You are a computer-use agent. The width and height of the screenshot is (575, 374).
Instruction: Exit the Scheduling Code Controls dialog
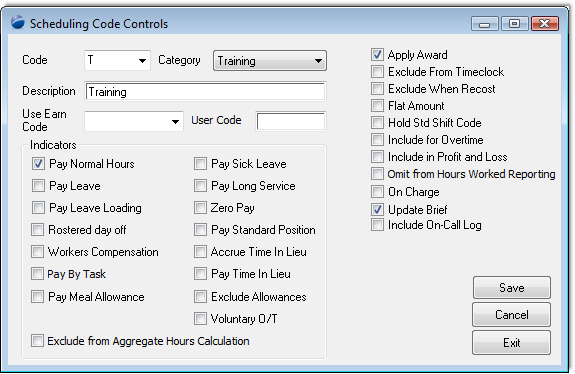click(512, 342)
